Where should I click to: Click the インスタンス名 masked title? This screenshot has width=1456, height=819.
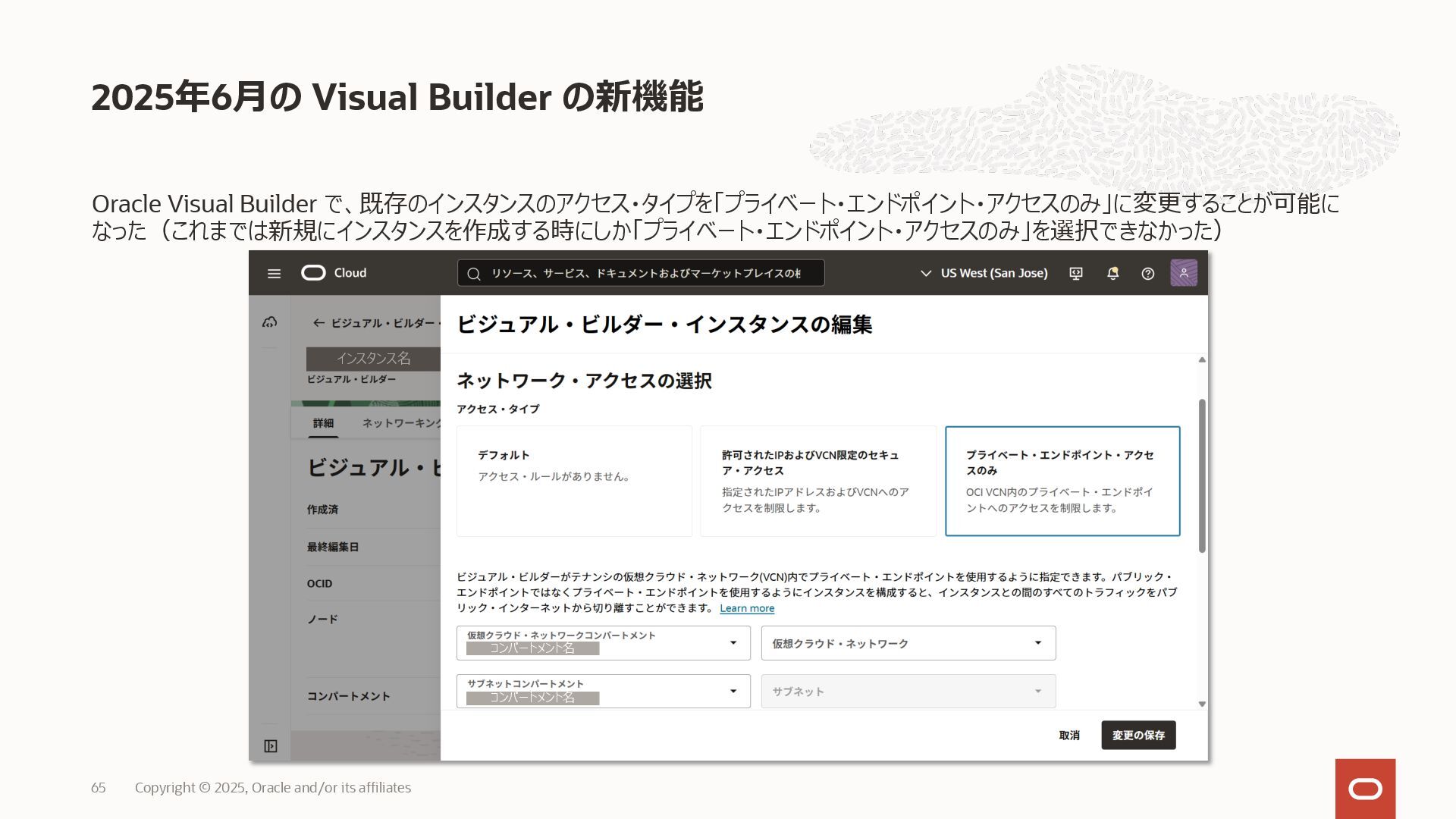point(373,359)
